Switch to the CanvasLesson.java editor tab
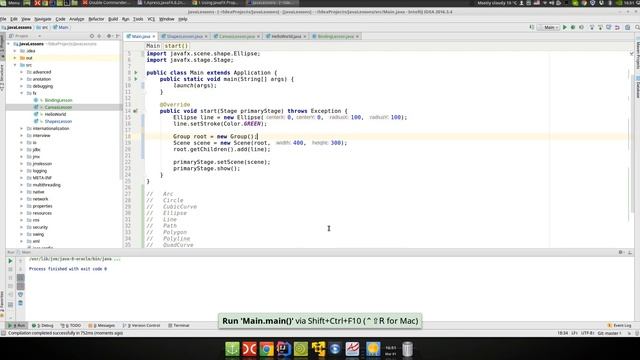The image size is (640, 360). click(x=237, y=36)
